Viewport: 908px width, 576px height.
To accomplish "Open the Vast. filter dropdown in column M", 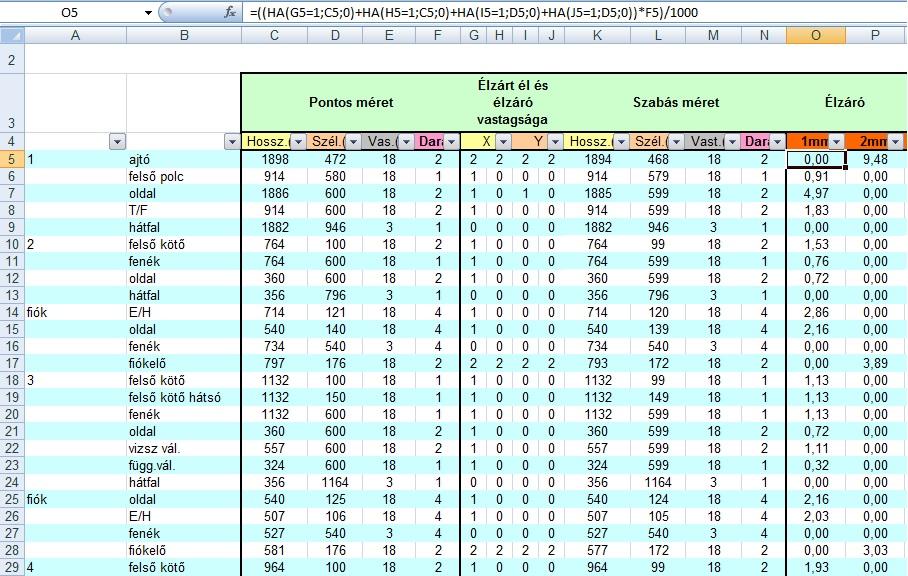I will (x=732, y=142).
